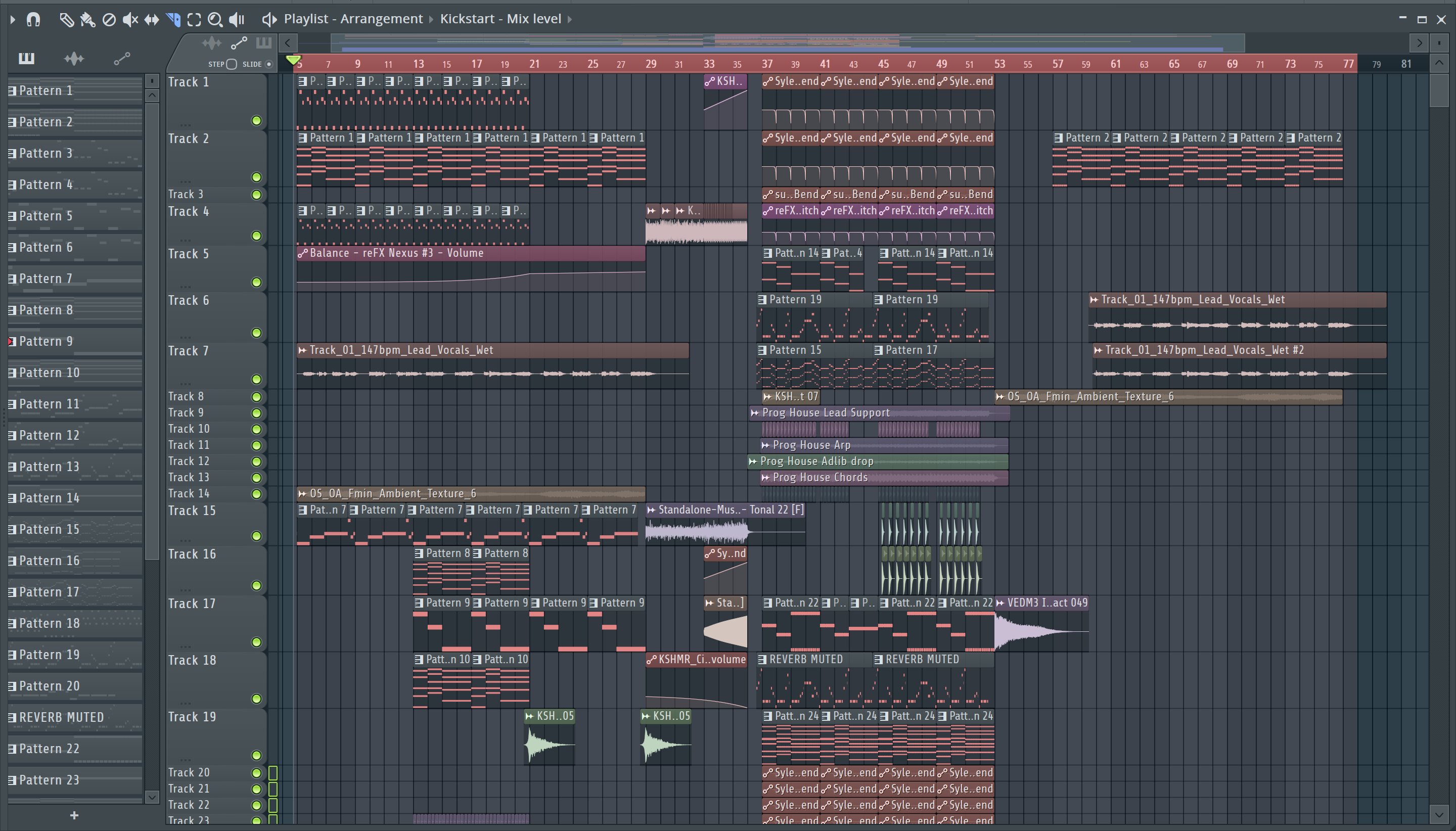Expand arrow after Playlist - Arrangement
The width and height of the screenshot is (1456, 831).
(431, 19)
